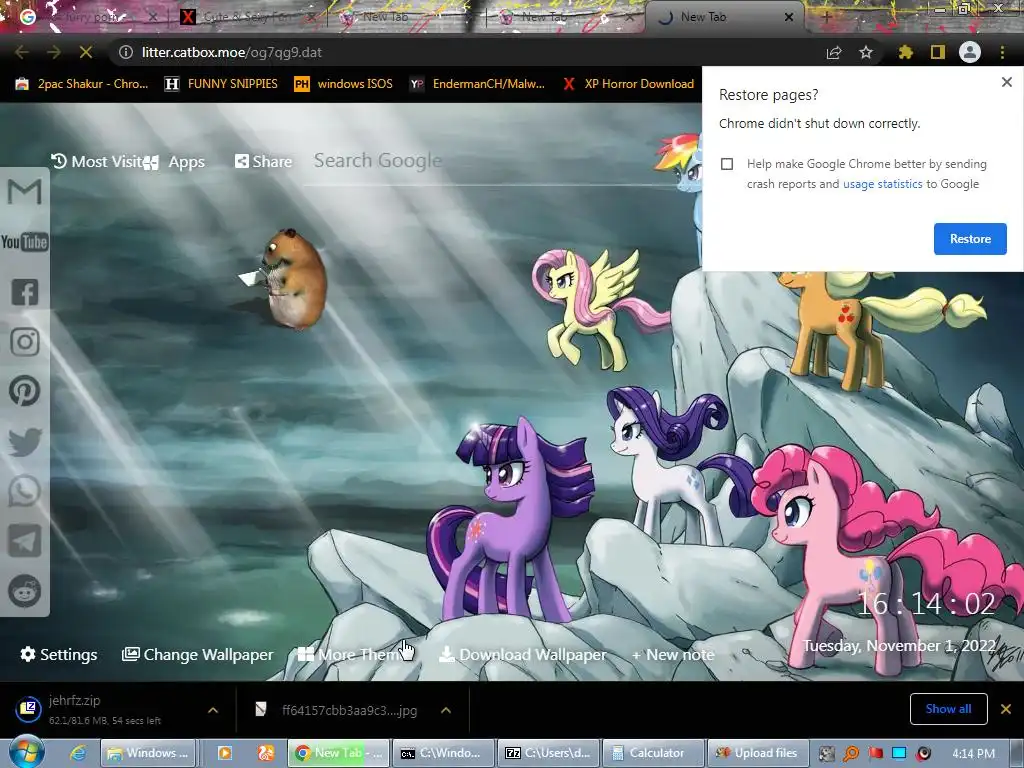Open Most Visited list
Viewport: 1024px width, 768px height.
[97, 161]
